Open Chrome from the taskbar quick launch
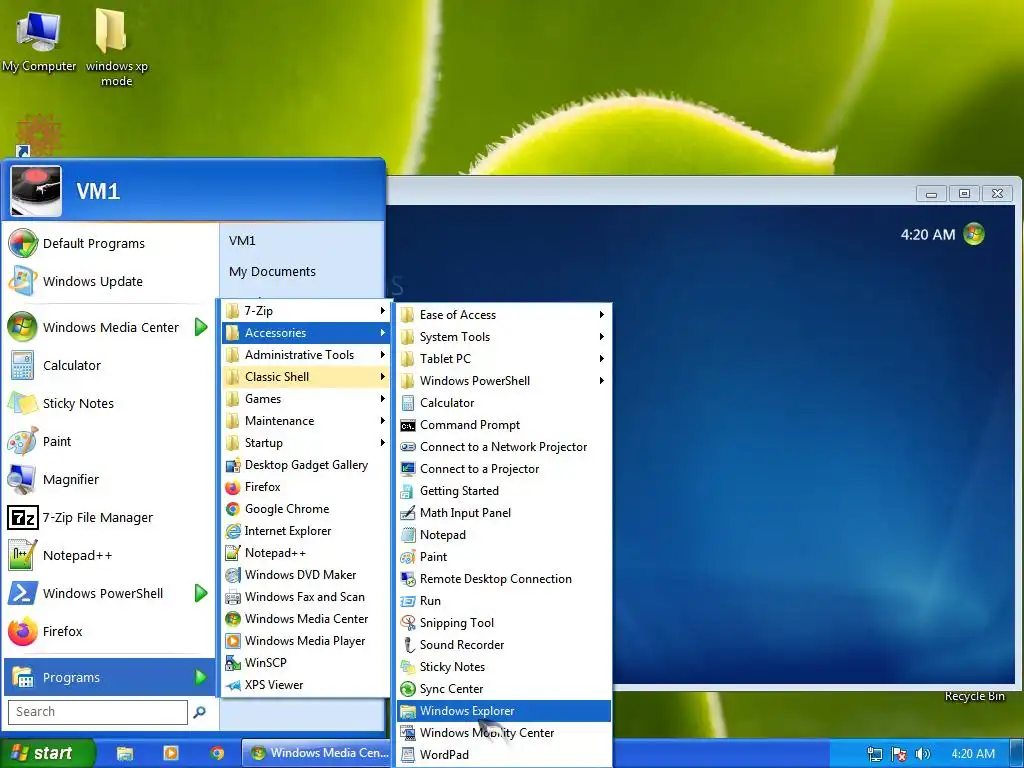This screenshot has width=1024, height=768. click(x=217, y=753)
